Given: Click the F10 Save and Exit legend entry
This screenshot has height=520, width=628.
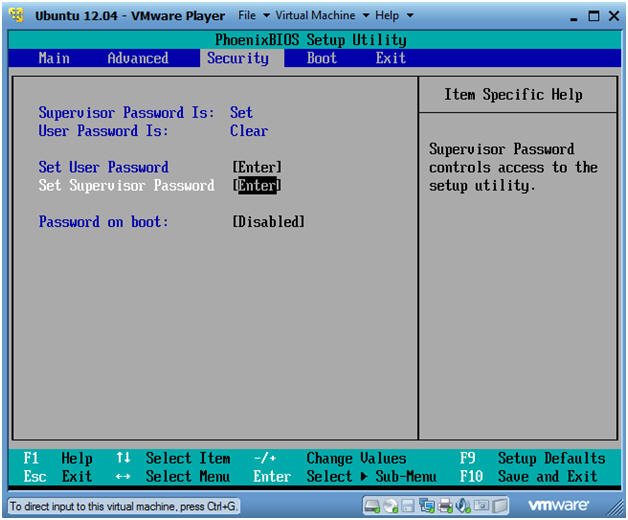Looking at the screenshot, I should pos(528,476).
